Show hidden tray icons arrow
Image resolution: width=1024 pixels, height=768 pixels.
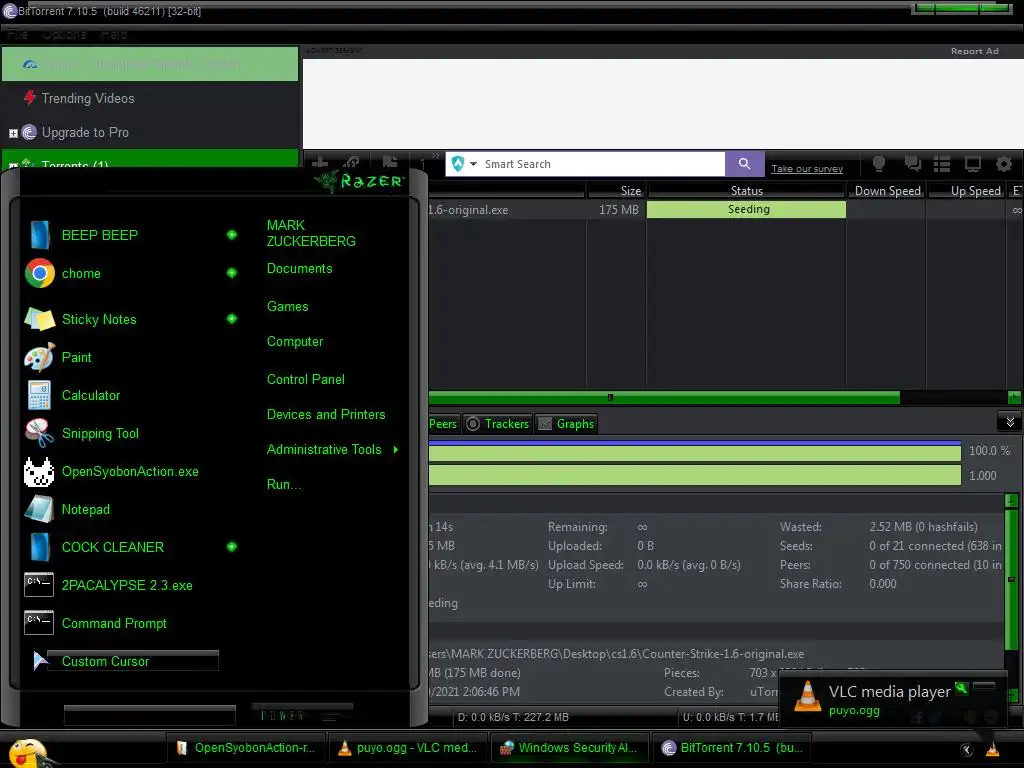[x=967, y=750]
